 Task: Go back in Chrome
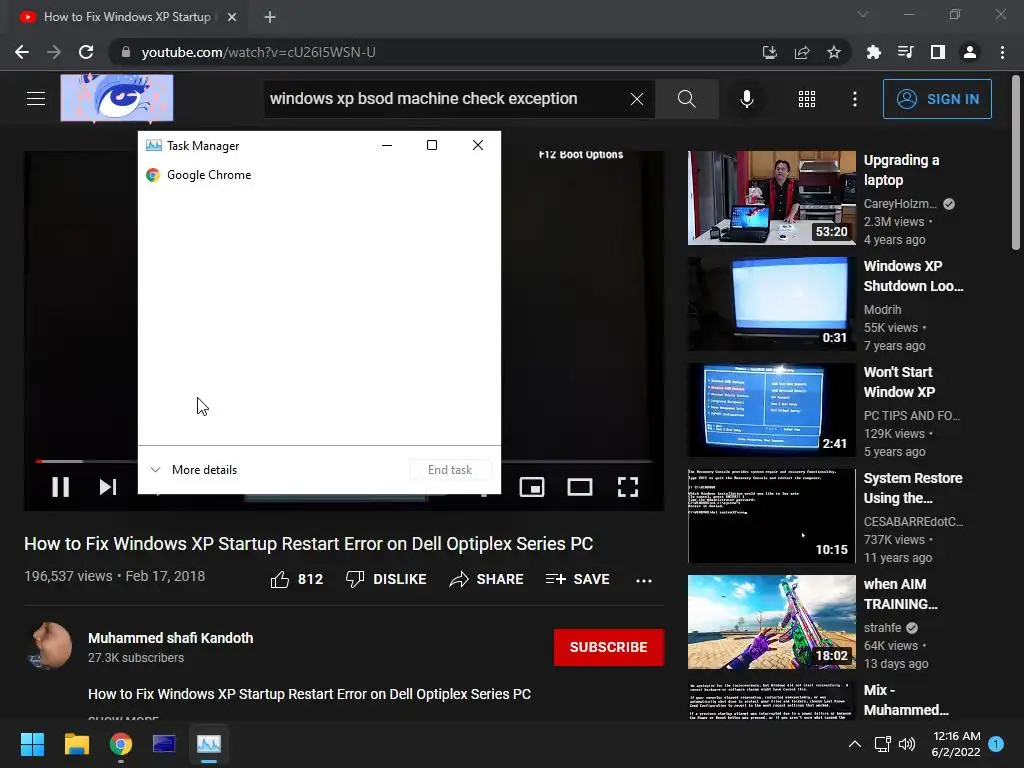[x=22, y=52]
